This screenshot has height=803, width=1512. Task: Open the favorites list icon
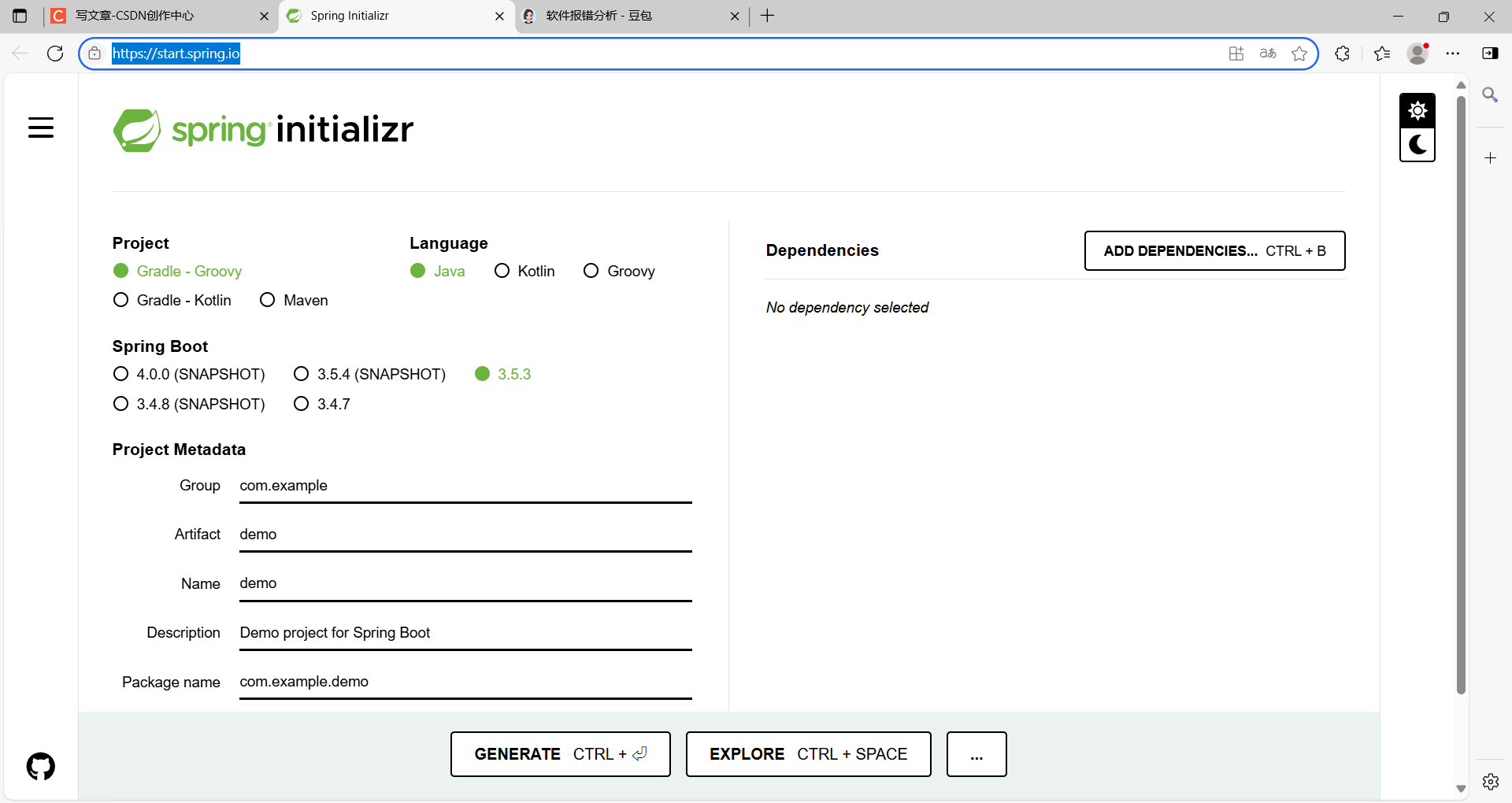point(1382,54)
